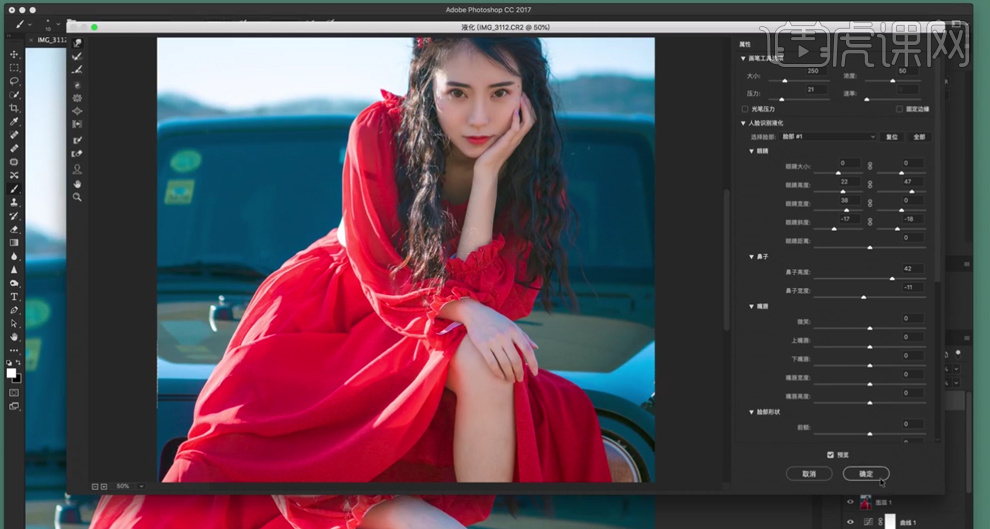
Task: Enable the 固定边缘 pin edges checkbox
Action: [x=899, y=109]
